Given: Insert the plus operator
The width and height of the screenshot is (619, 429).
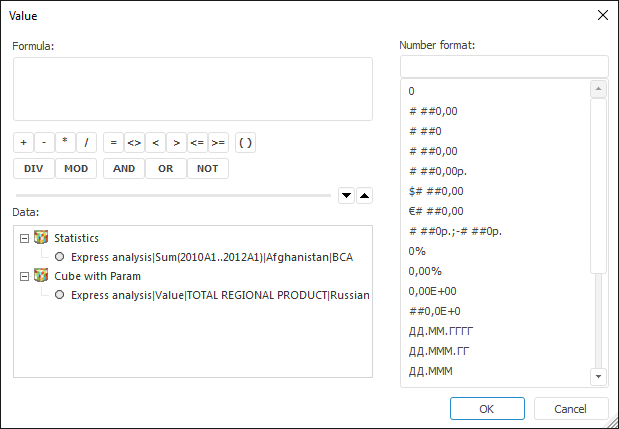Looking at the screenshot, I should click(24, 143).
